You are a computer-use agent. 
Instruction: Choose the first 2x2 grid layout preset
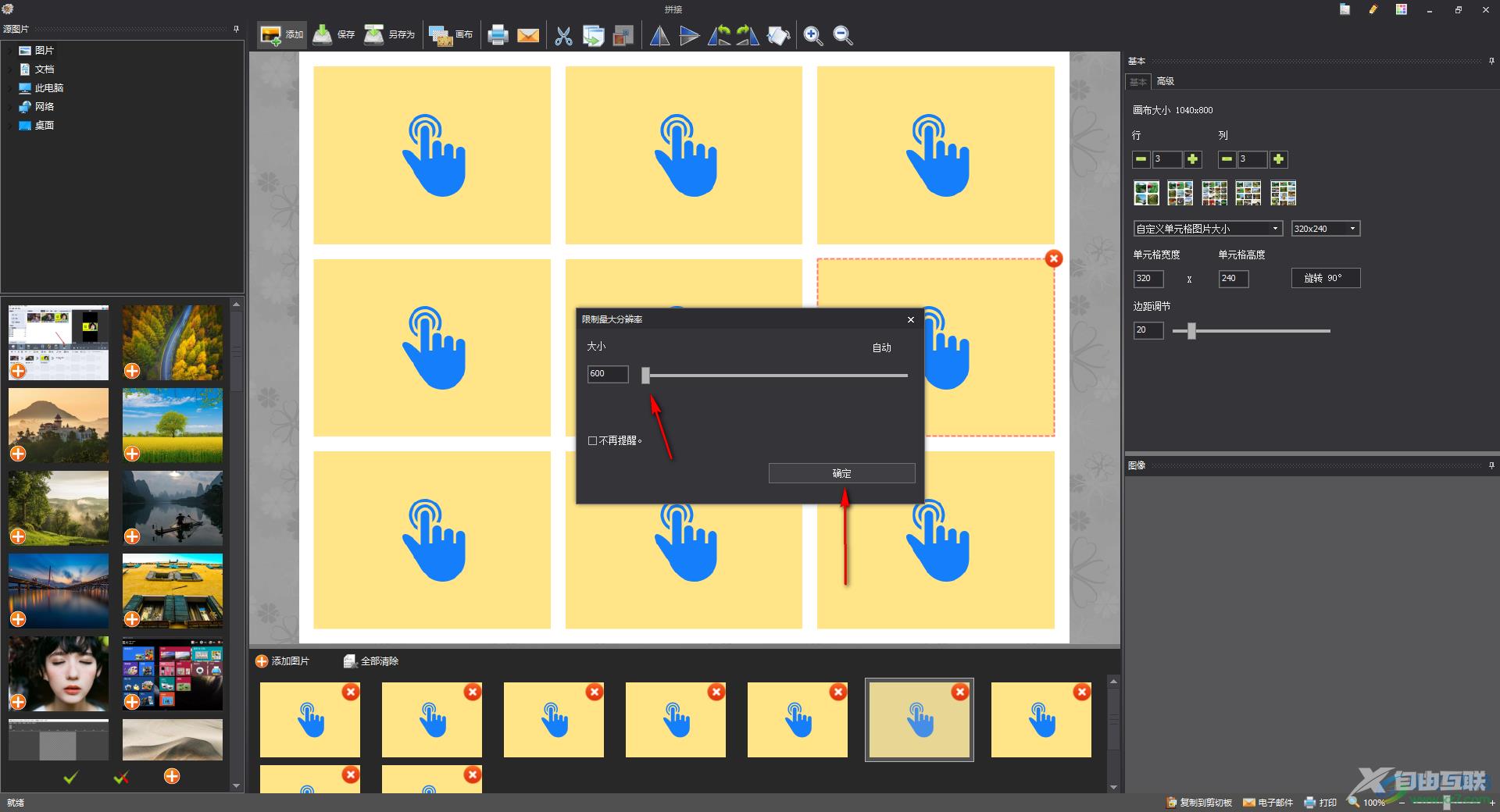pyautogui.click(x=1146, y=193)
